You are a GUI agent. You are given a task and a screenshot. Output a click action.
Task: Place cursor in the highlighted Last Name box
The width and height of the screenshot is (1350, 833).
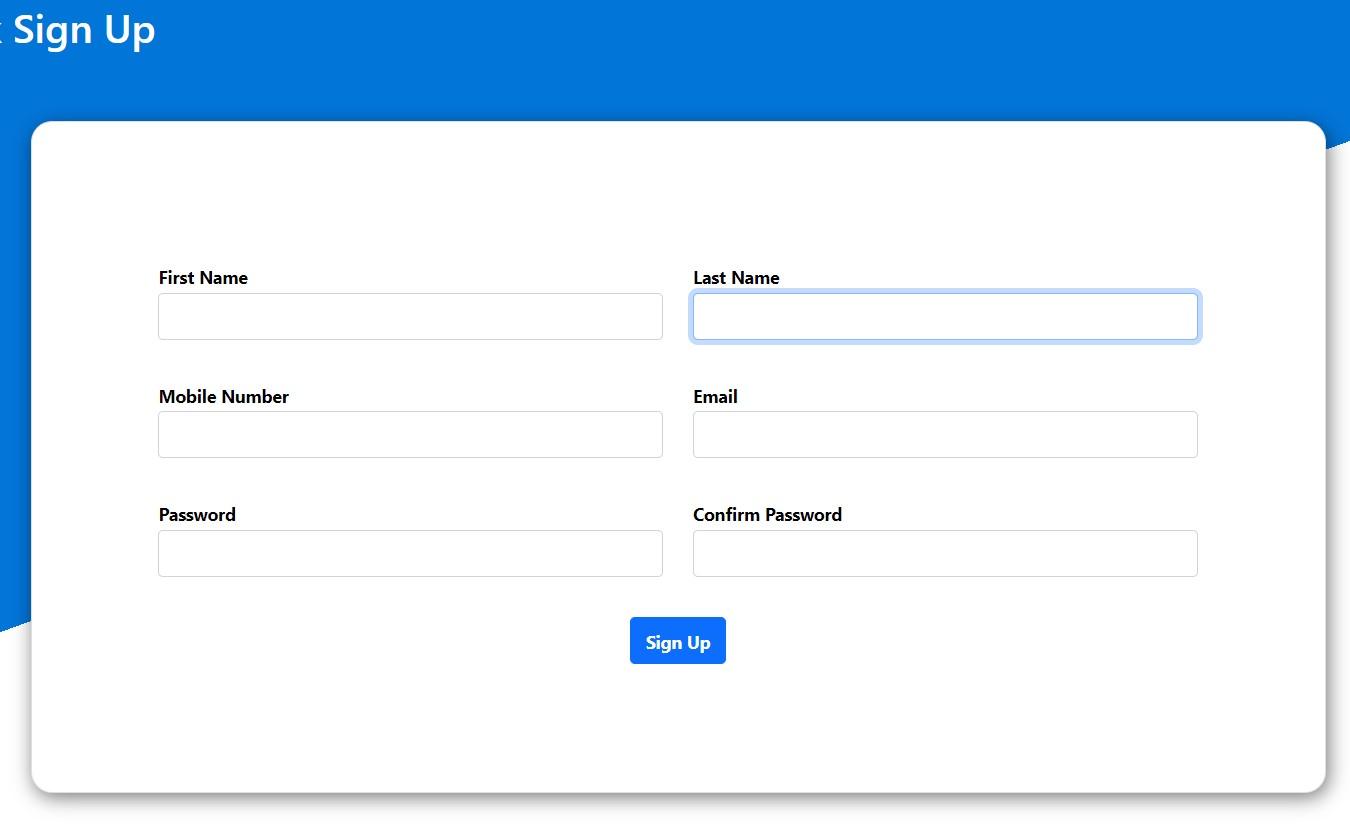click(x=945, y=316)
